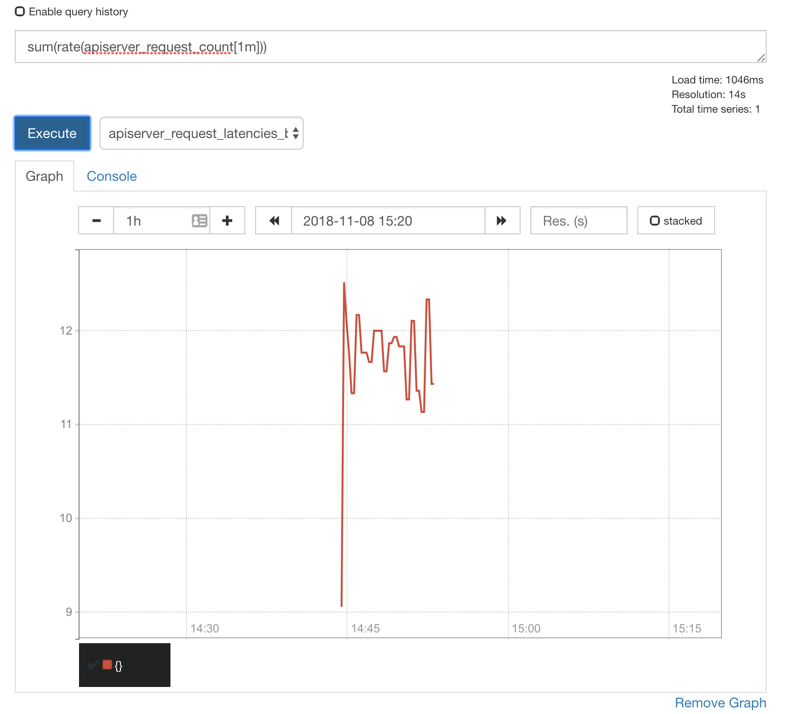Click the Execute button
The height and width of the screenshot is (714, 800).
pos(52,133)
